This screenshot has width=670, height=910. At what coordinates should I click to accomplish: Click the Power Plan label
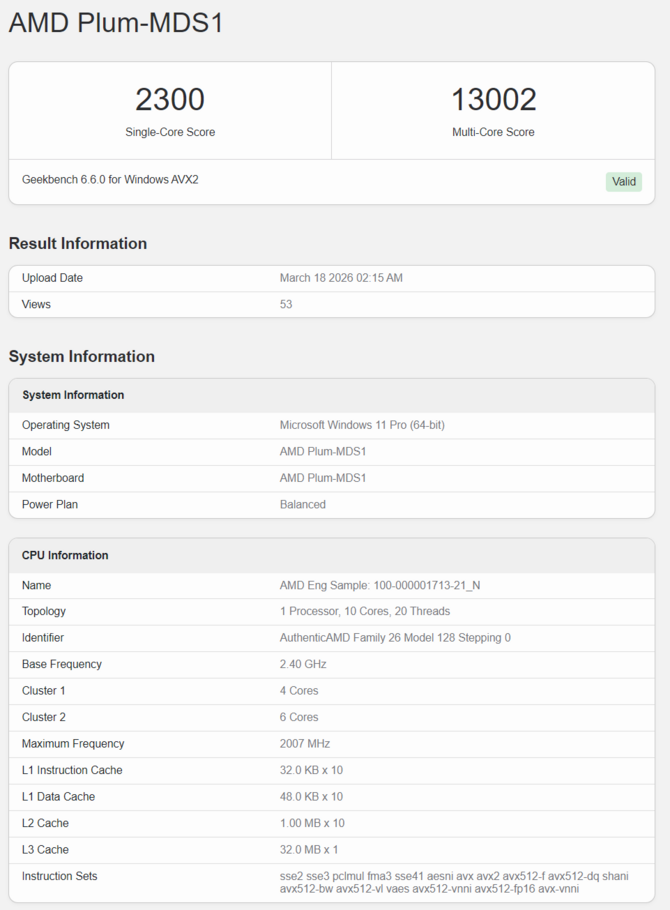point(50,504)
